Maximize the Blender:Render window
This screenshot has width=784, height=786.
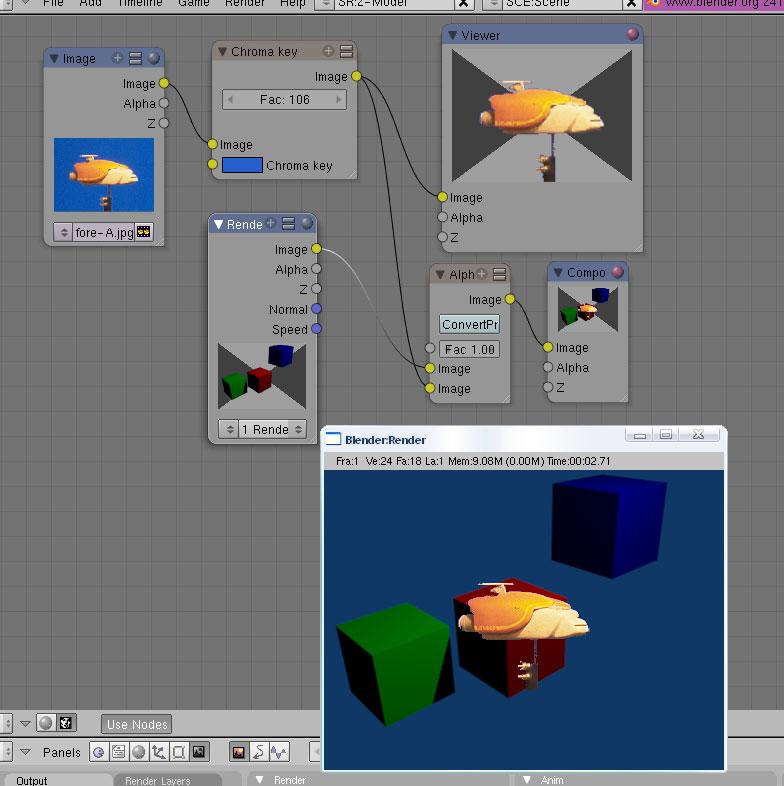(666, 435)
